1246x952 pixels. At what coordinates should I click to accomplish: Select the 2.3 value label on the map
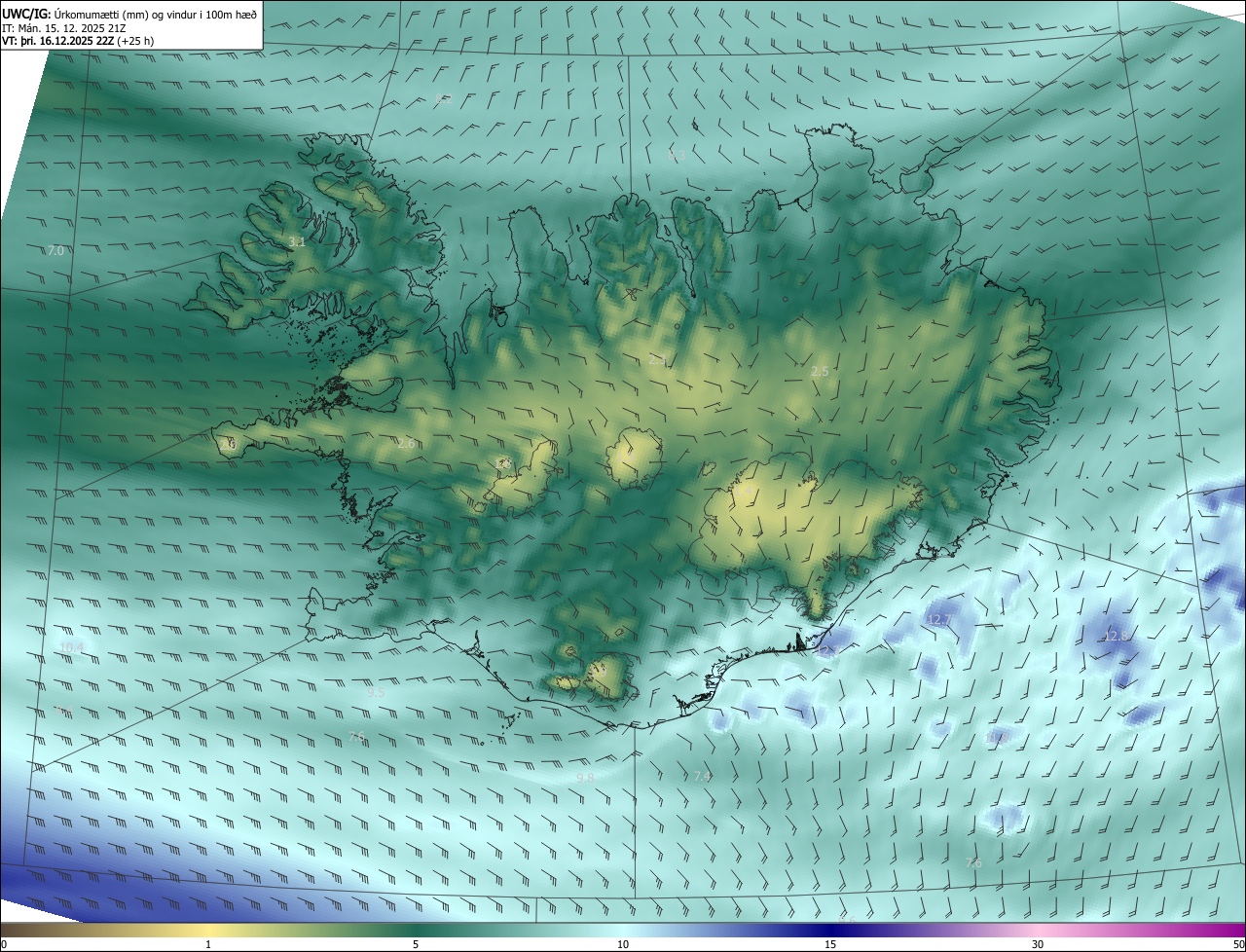click(658, 360)
